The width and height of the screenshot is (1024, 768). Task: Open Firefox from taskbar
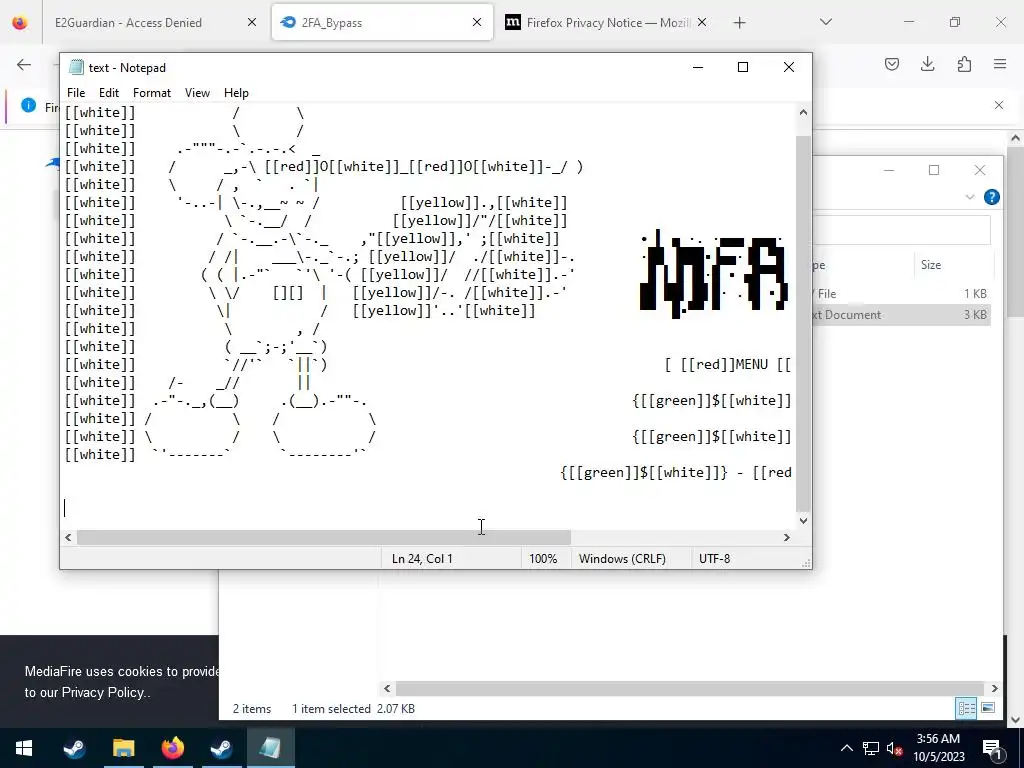172,748
